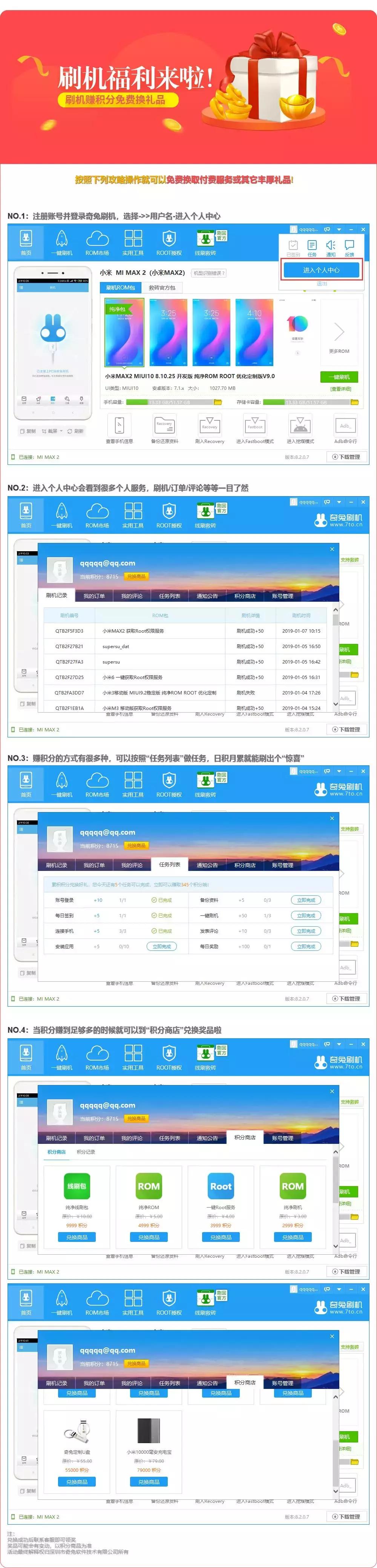Click 兑换商品 under 小米10000毫安充电宝
This screenshot has width=377, height=1568.
coord(149,1482)
